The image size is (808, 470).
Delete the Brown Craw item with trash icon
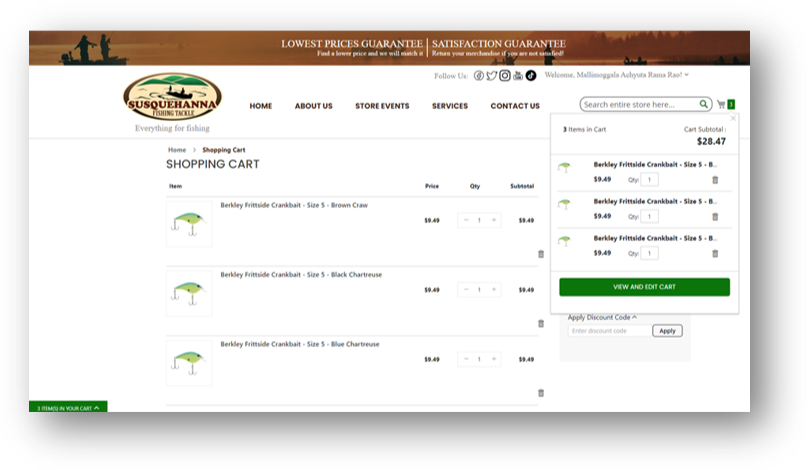pyautogui.click(x=541, y=254)
